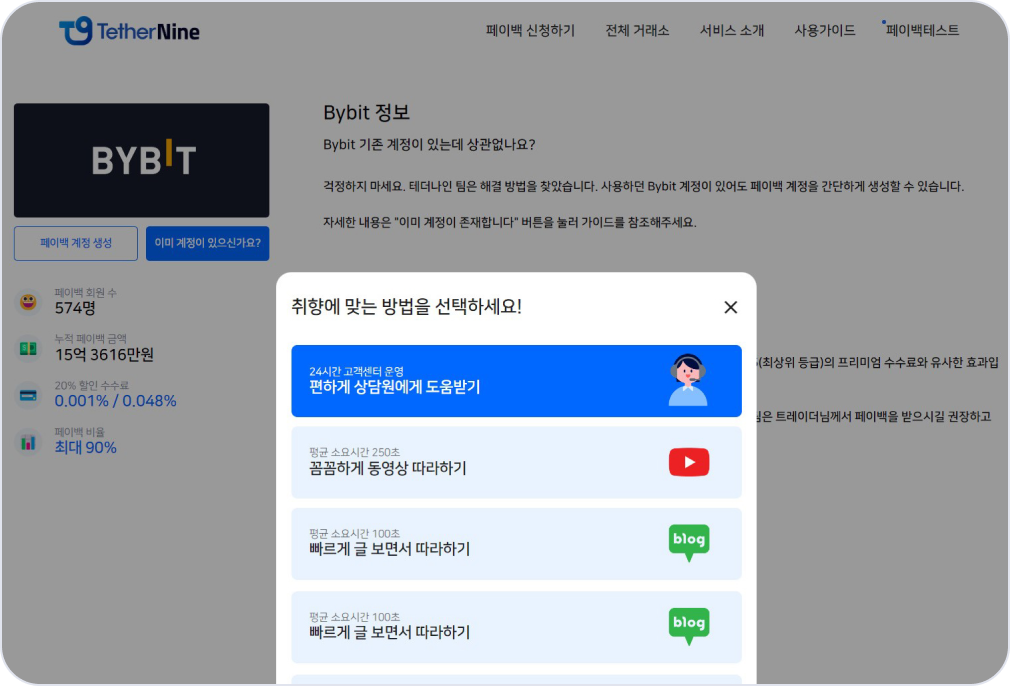Open 사용가이드 from the top menu
The image size is (1010, 686).
coord(824,31)
